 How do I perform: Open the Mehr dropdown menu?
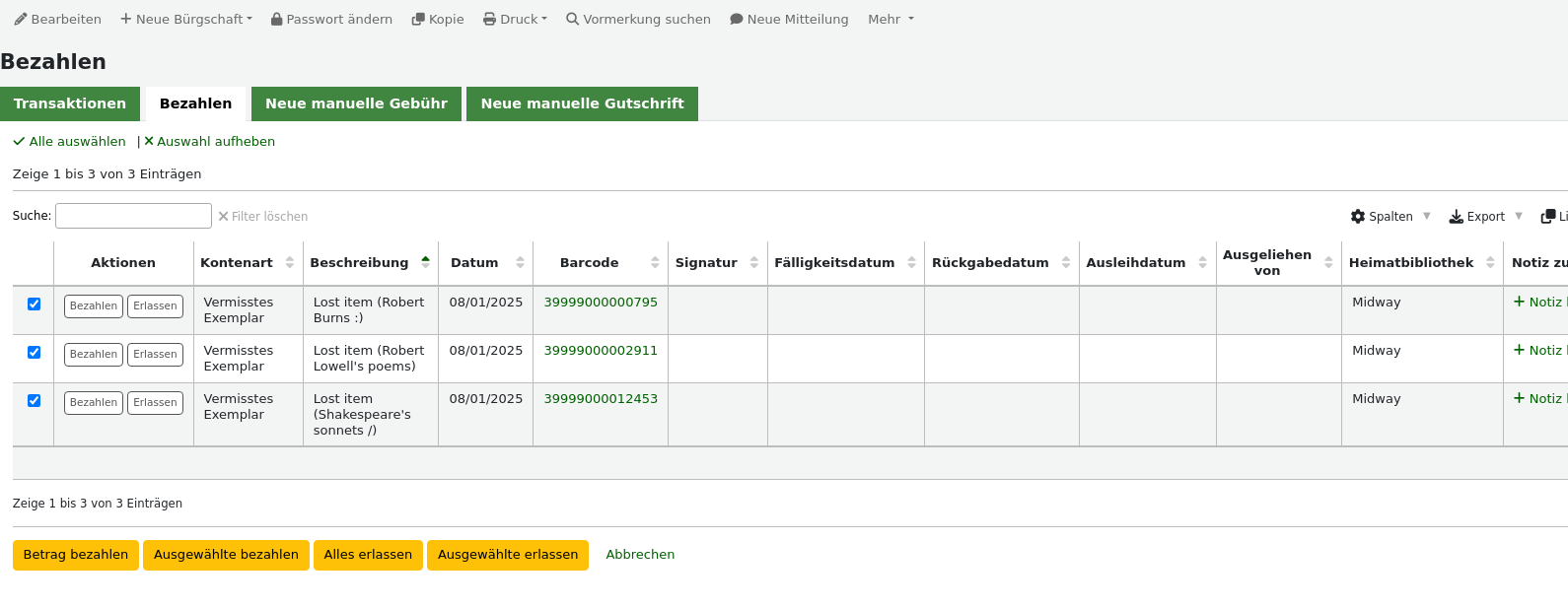[x=891, y=19]
